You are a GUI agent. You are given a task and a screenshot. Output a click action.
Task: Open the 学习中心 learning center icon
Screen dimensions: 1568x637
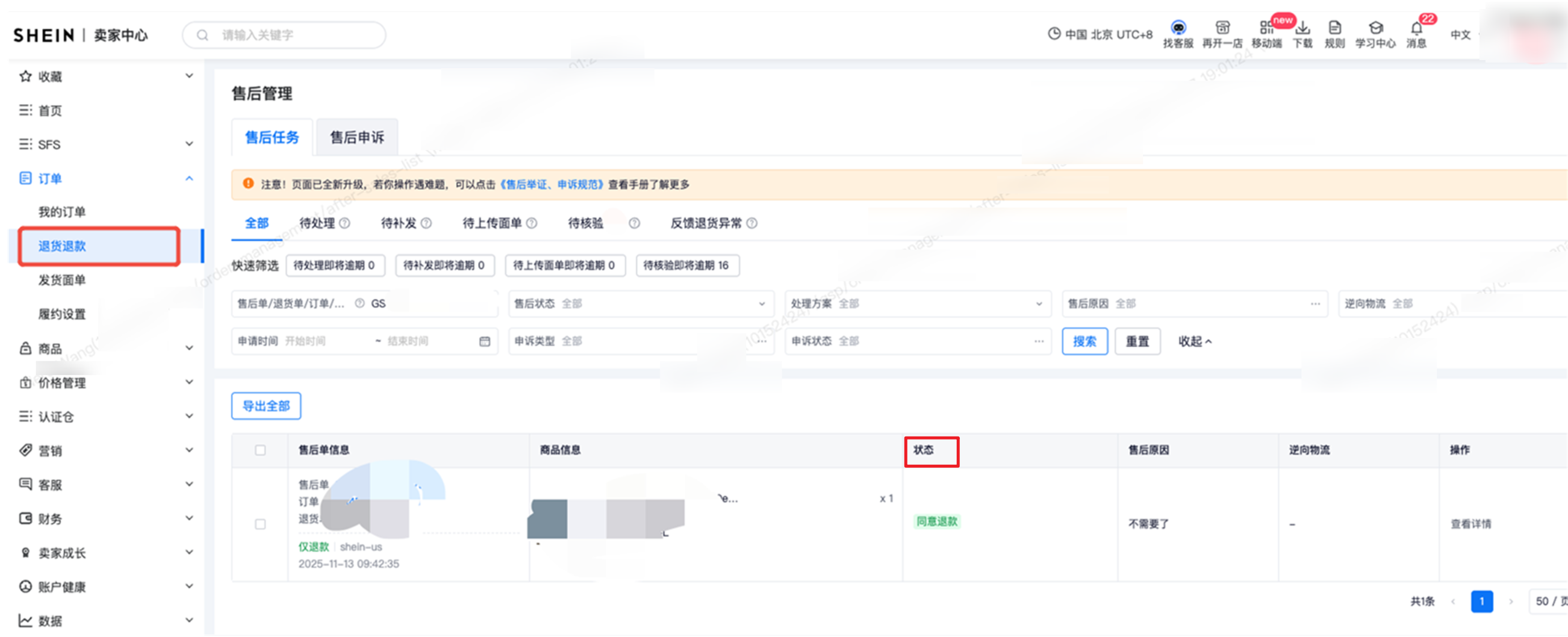point(1375,28)
